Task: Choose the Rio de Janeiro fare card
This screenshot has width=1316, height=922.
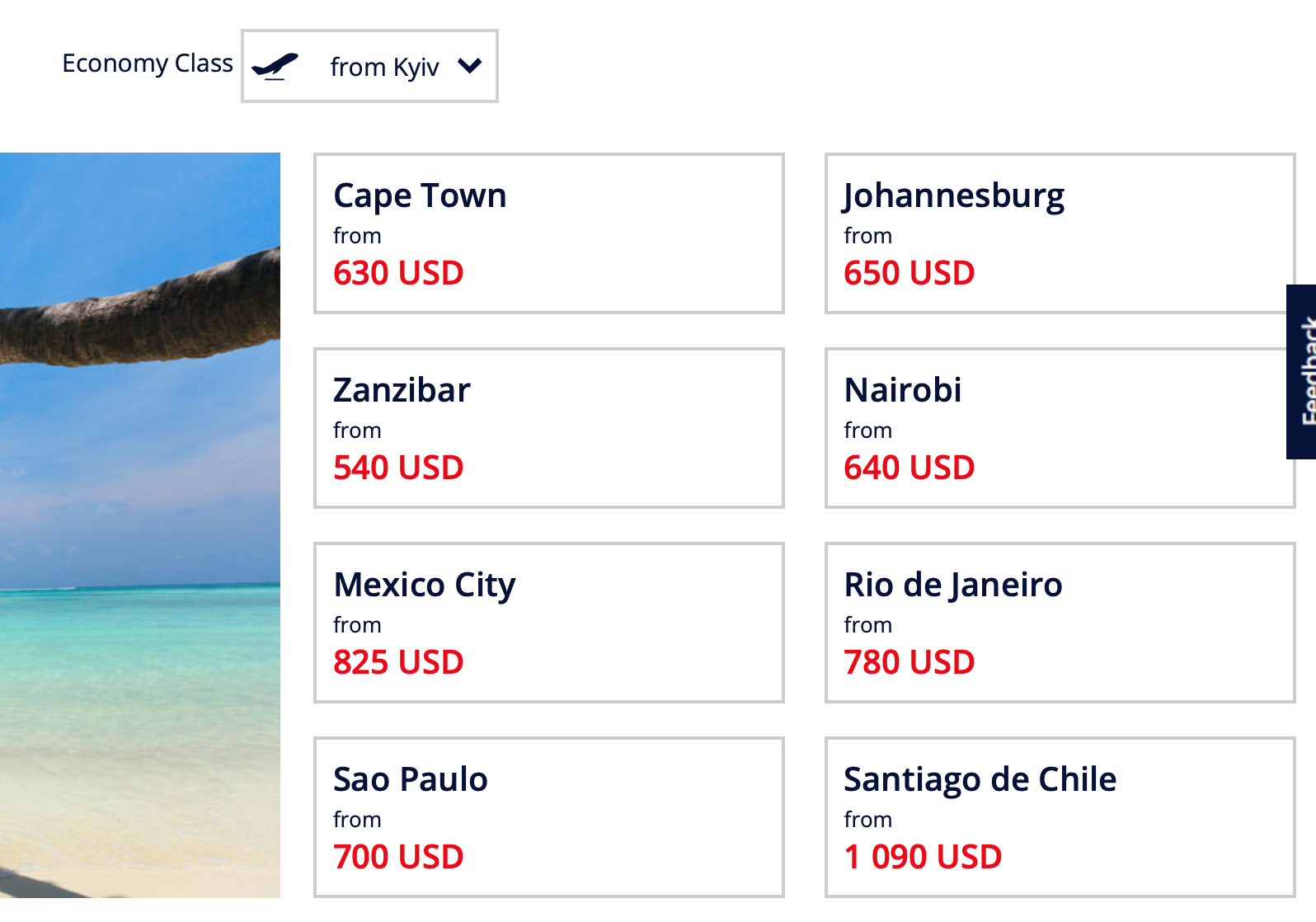Action: click(x=1060, y=623)
